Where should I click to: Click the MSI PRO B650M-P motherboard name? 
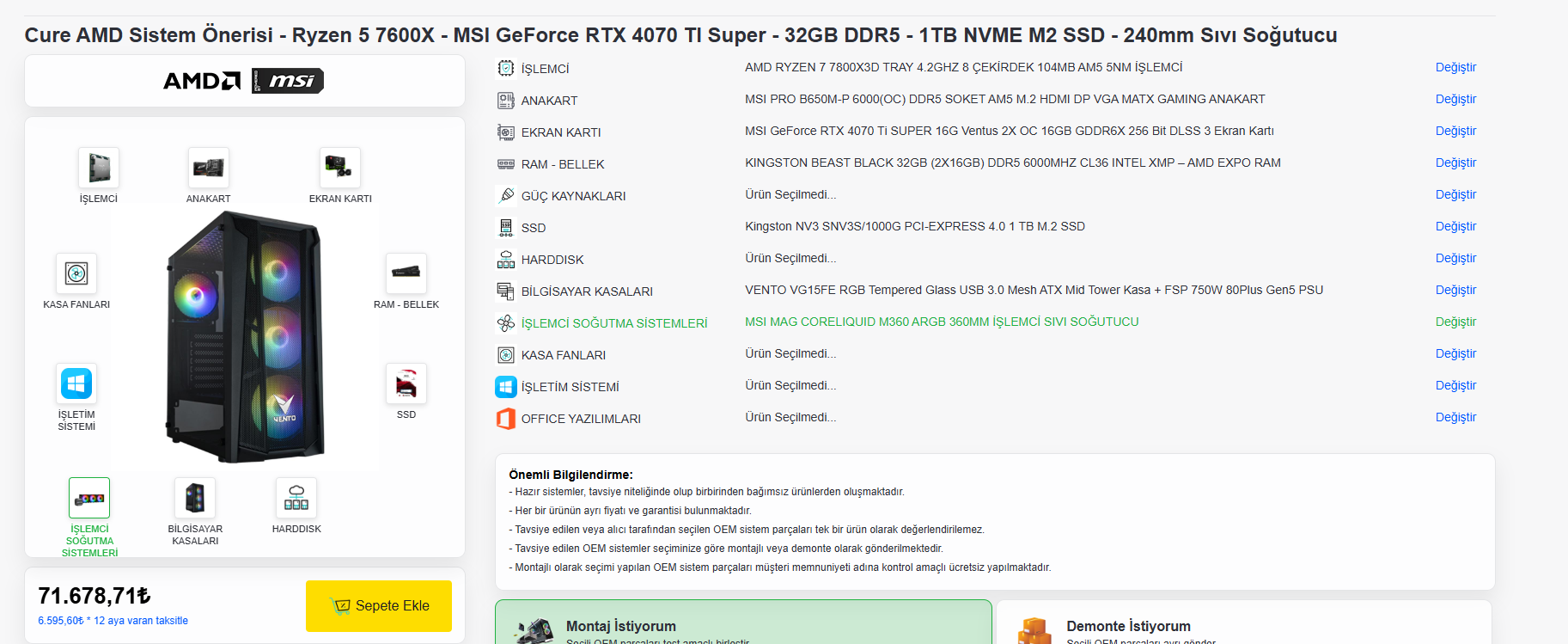tap(1005, 99)
